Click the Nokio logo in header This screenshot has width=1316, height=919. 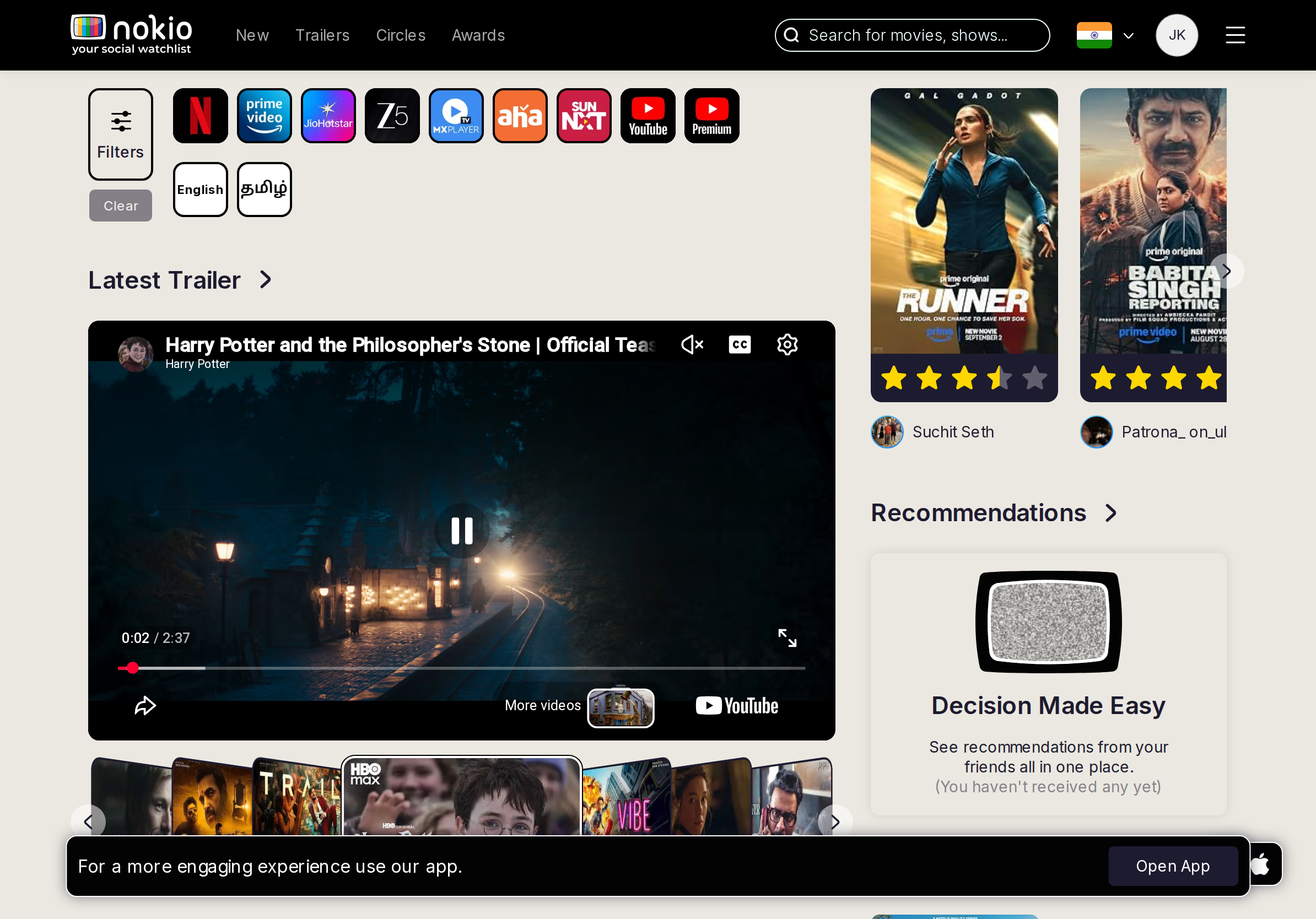tap(131, 34)
